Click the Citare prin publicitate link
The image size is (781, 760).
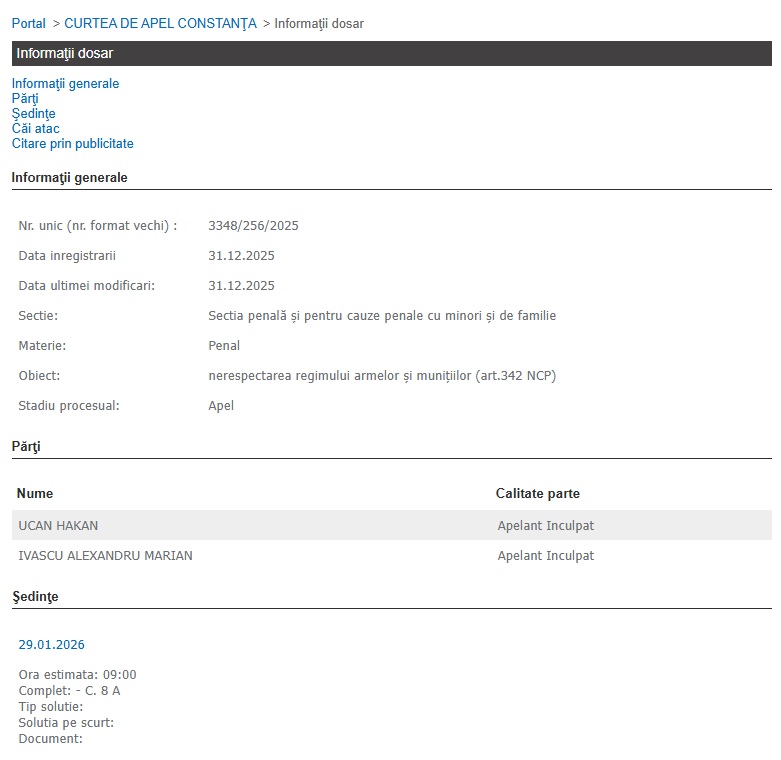coord(72,144)
